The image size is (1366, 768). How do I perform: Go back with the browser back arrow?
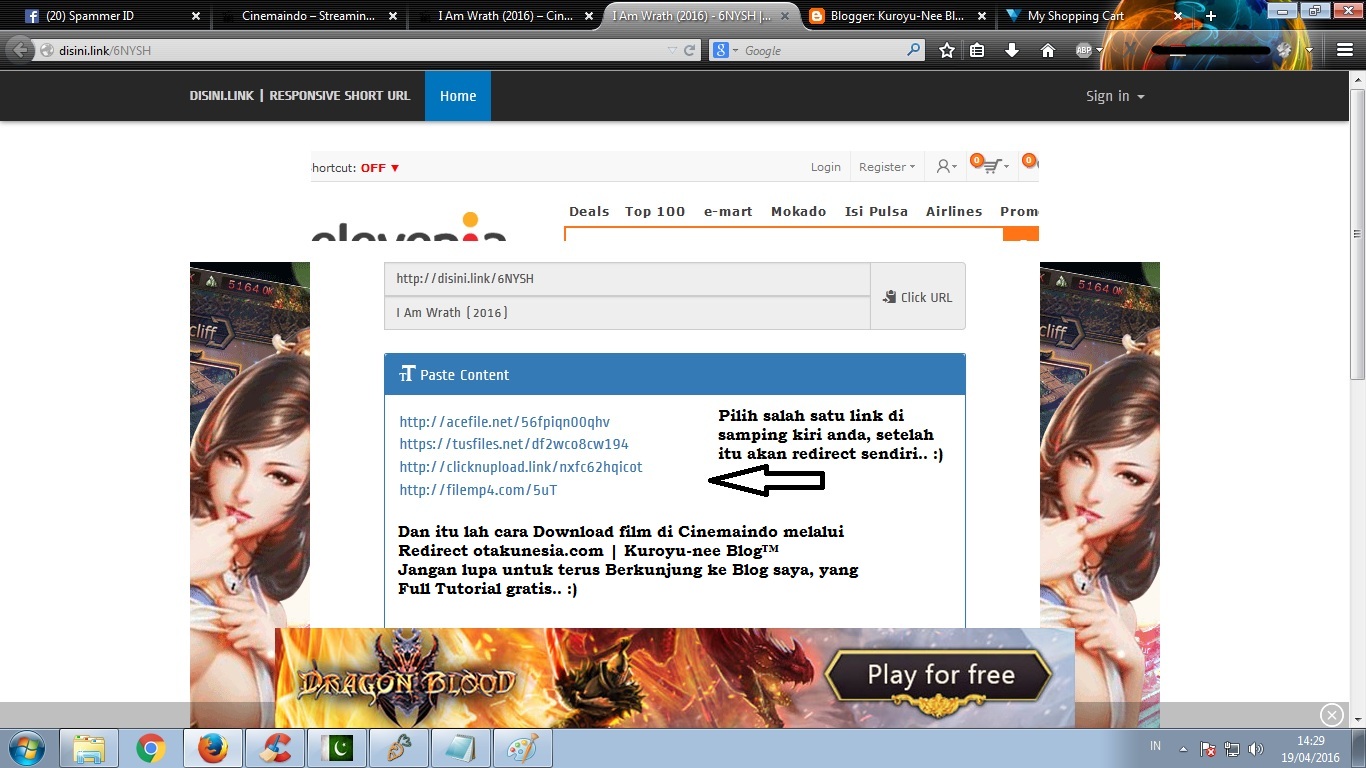(x=20, y=50)
